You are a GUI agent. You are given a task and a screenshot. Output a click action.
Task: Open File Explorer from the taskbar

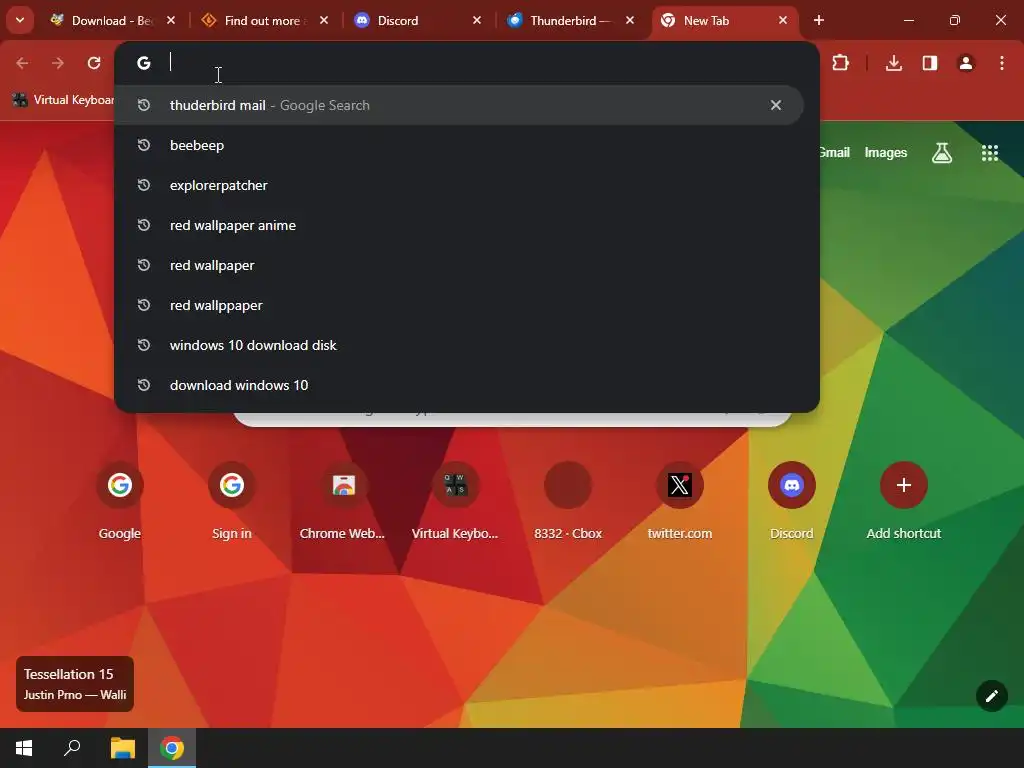coord(123,748)
